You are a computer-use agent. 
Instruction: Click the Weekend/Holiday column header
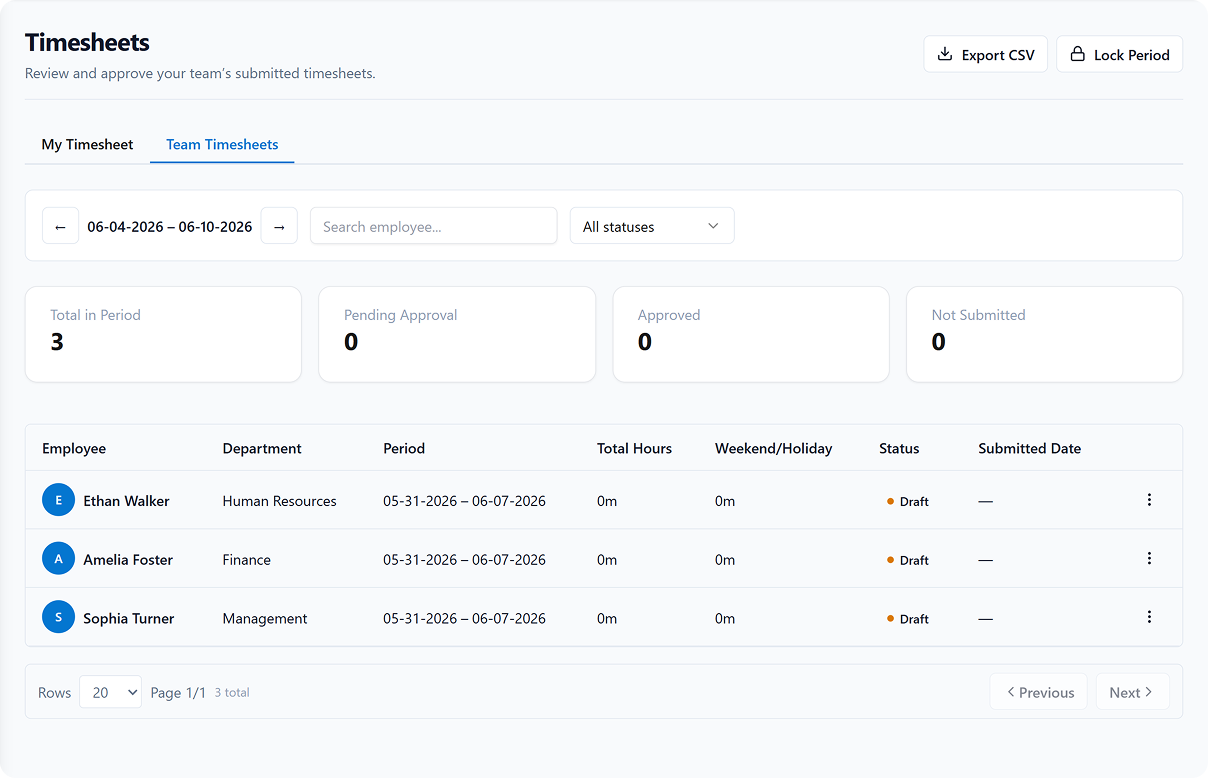[773, 448]
